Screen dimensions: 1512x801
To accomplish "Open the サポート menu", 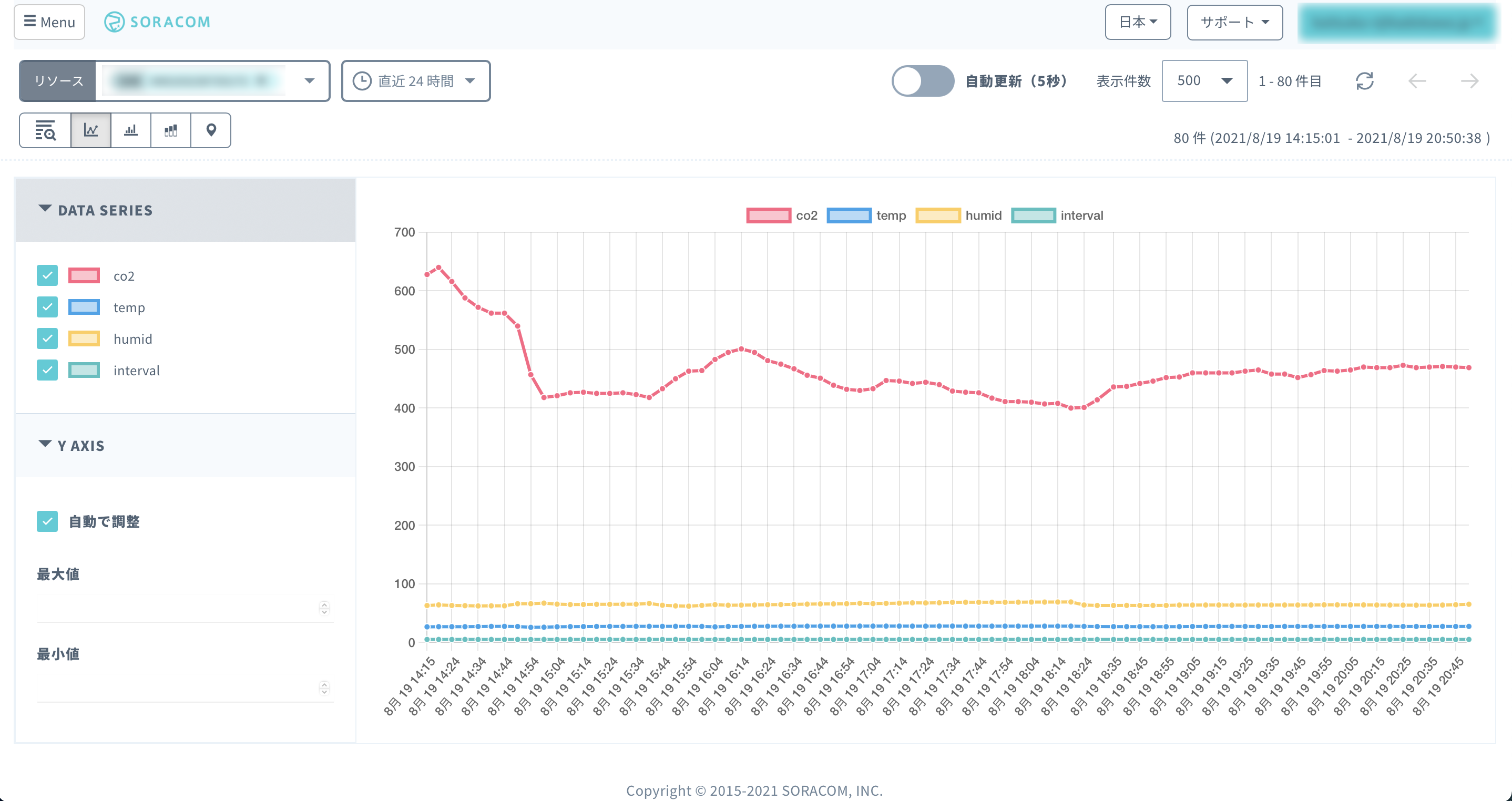I will [1234, 22].
